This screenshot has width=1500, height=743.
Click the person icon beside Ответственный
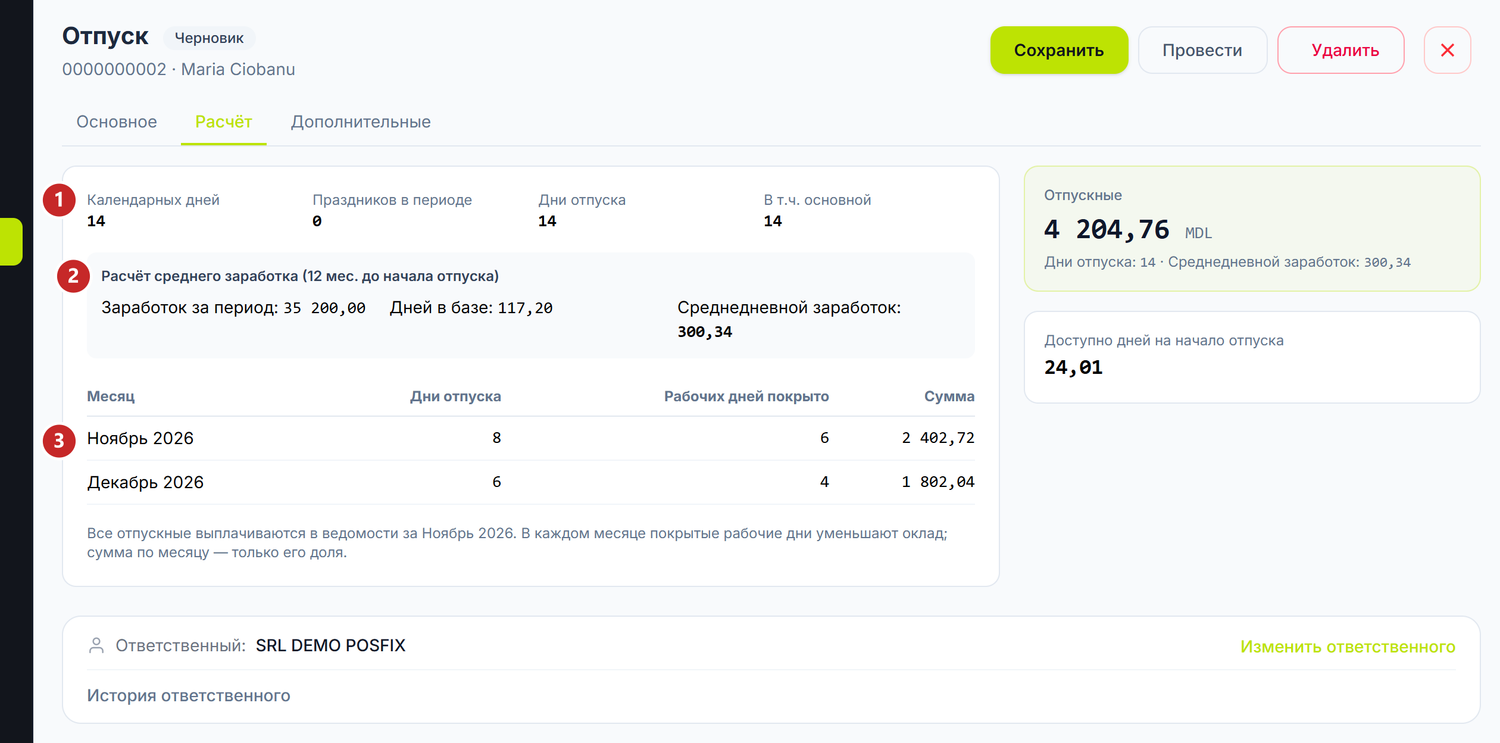point(97,646)
